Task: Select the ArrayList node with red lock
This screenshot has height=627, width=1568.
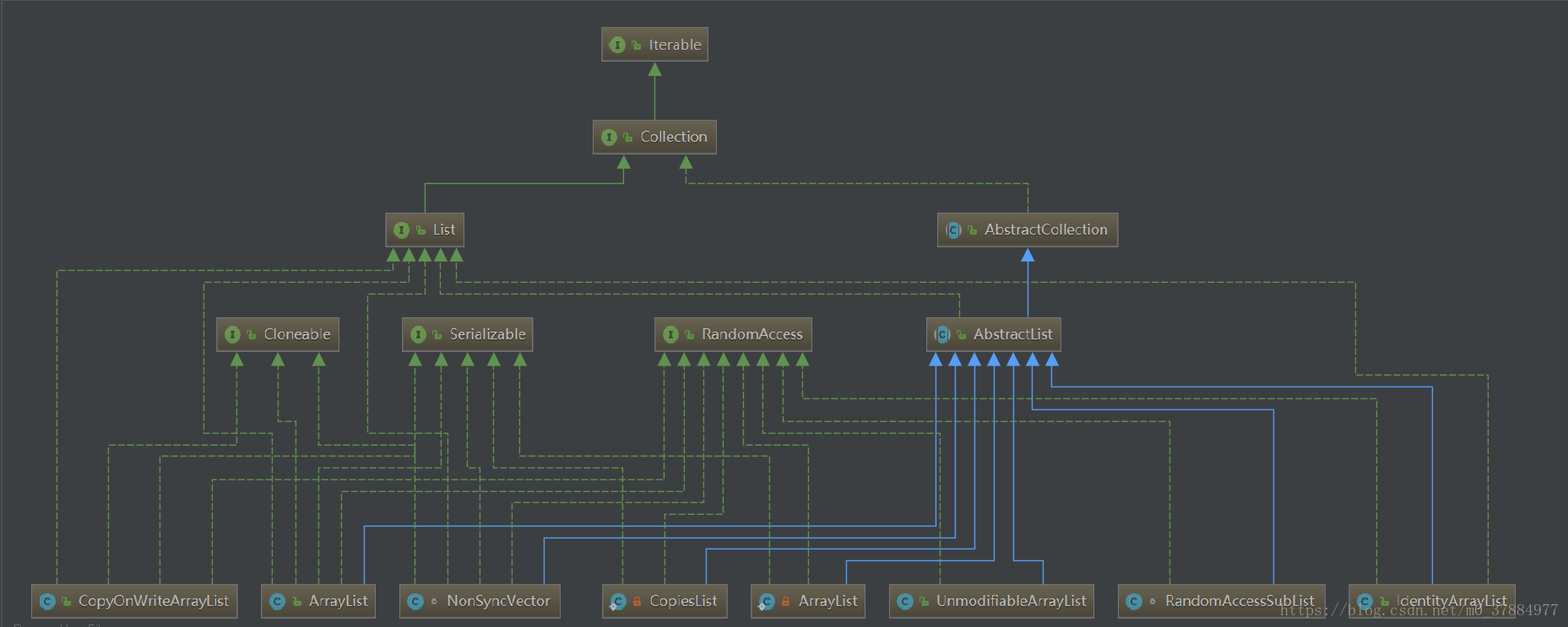Action: (x=827, y=601)
